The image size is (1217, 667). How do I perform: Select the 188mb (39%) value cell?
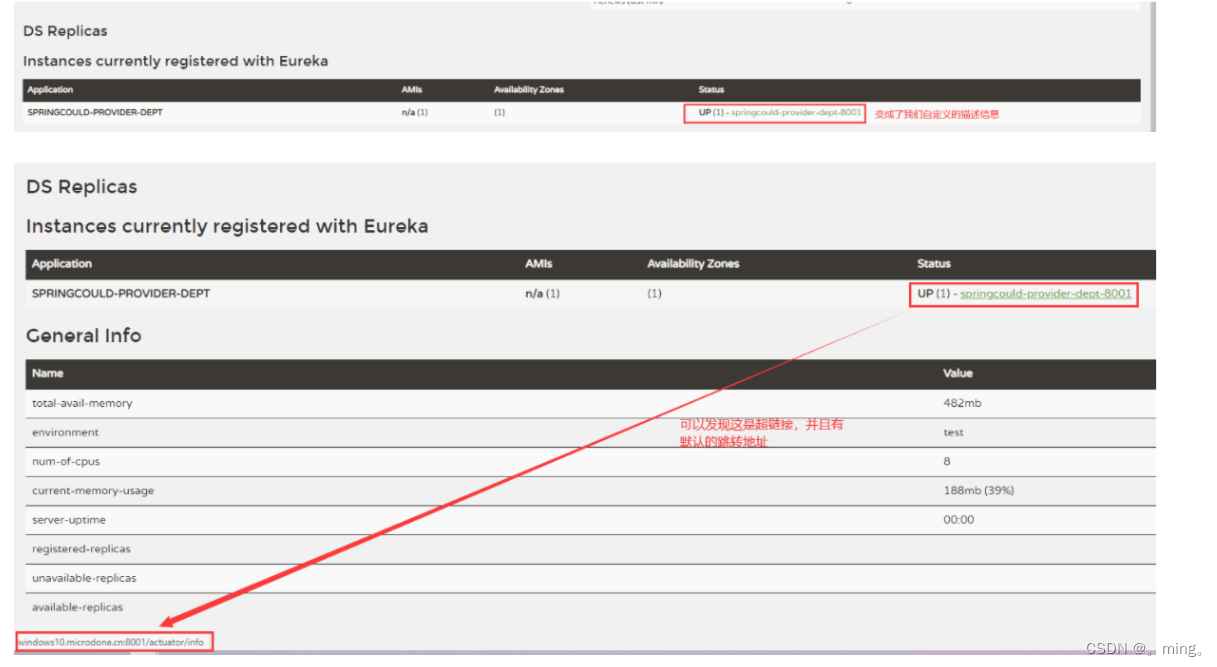pyautogui.click(x=978, y=491)
